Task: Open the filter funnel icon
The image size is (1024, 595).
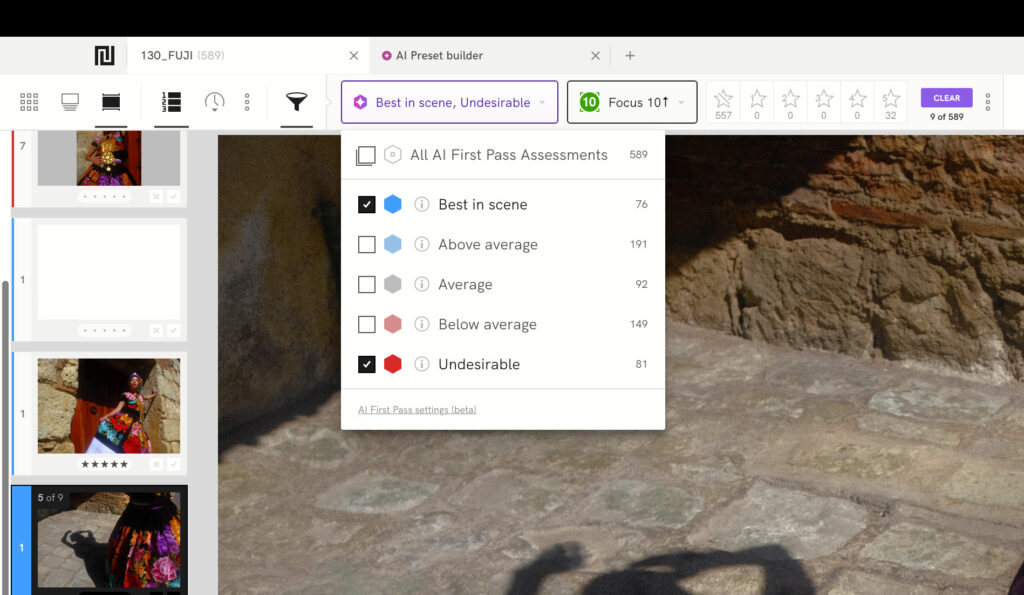Action: click(296, 102)
